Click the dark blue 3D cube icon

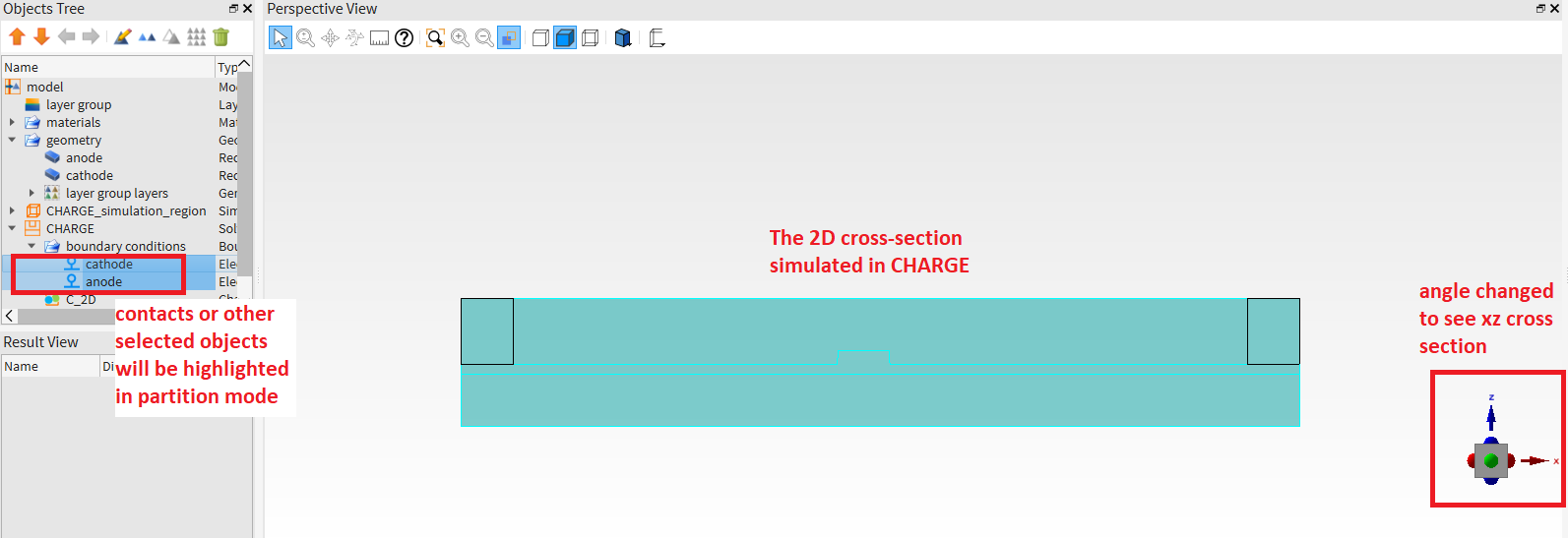tap(623, 37)
